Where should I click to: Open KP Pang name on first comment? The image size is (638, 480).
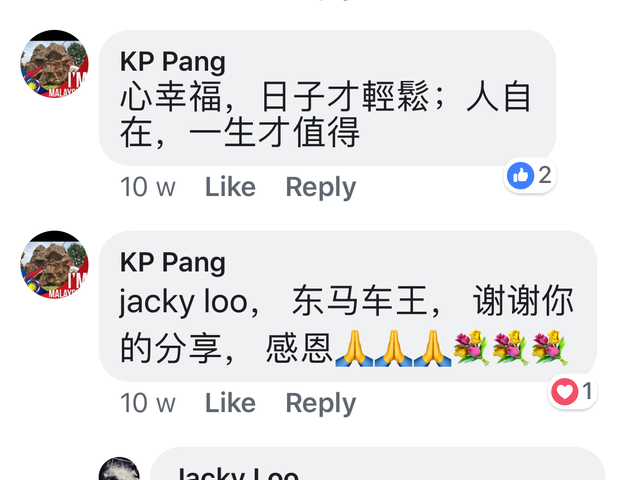coord(173,62)
